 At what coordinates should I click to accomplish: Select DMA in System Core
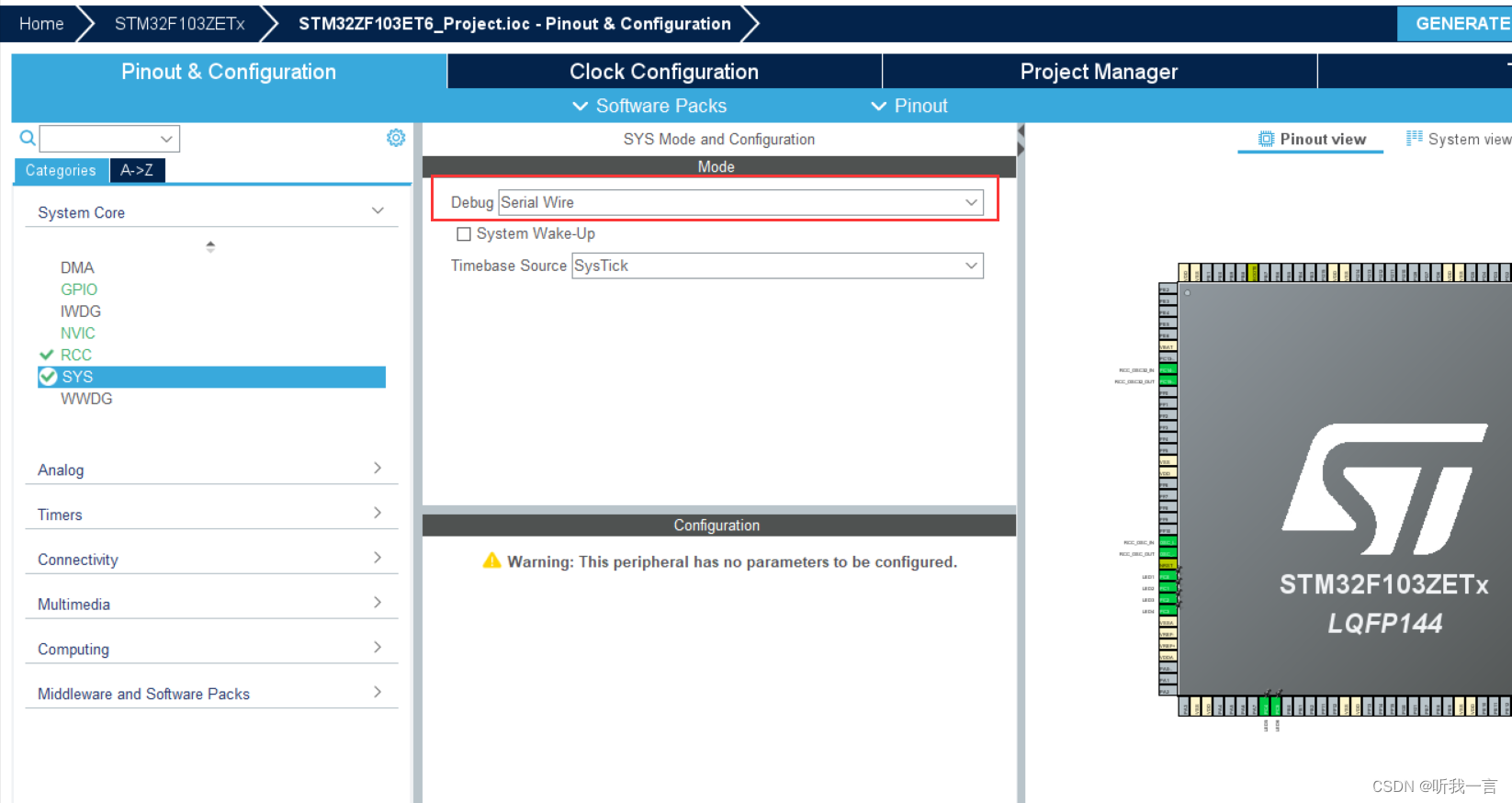pos(77,267)
